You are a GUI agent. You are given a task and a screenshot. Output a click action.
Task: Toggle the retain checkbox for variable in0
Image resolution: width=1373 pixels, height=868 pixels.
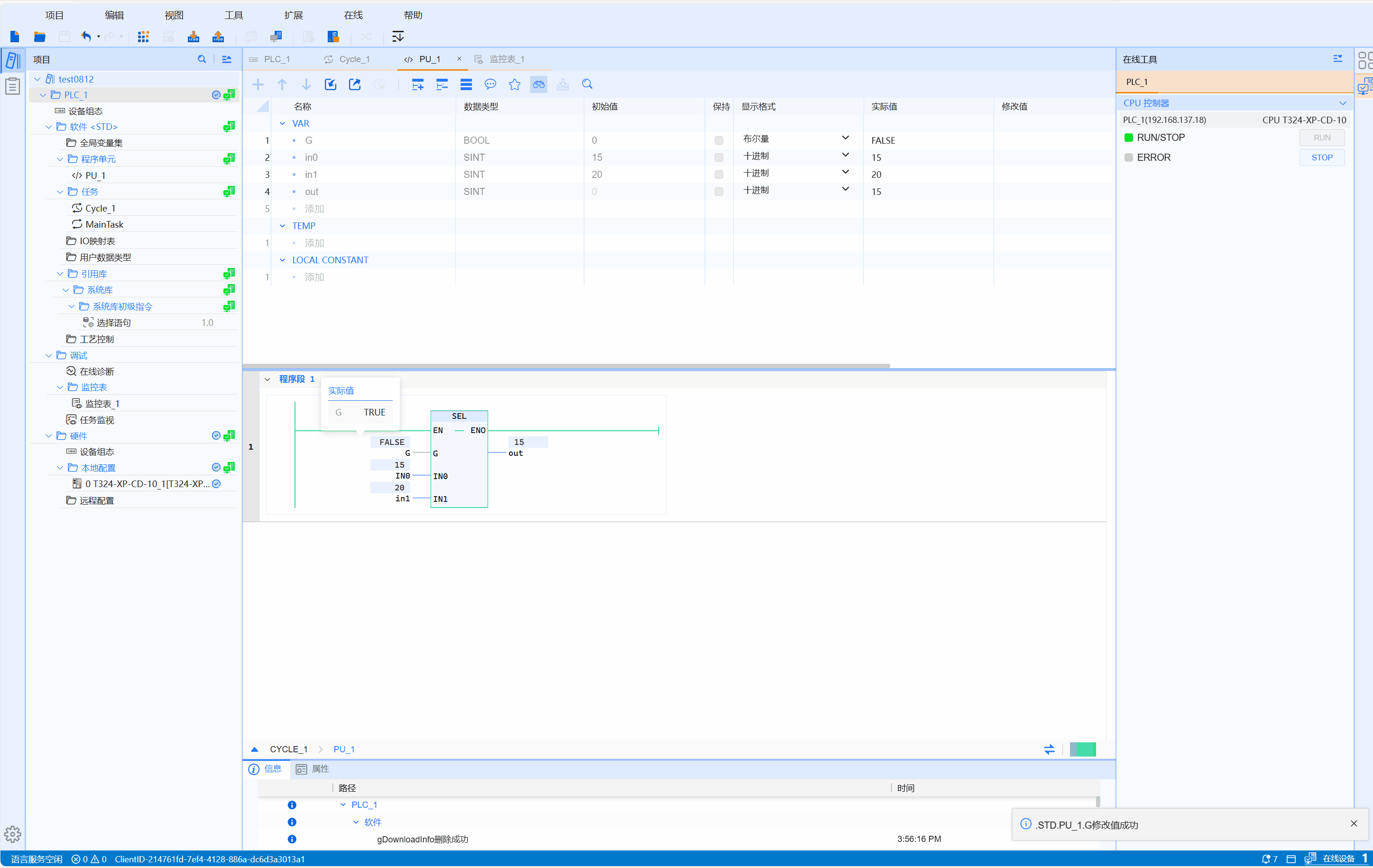click(719, 157)
